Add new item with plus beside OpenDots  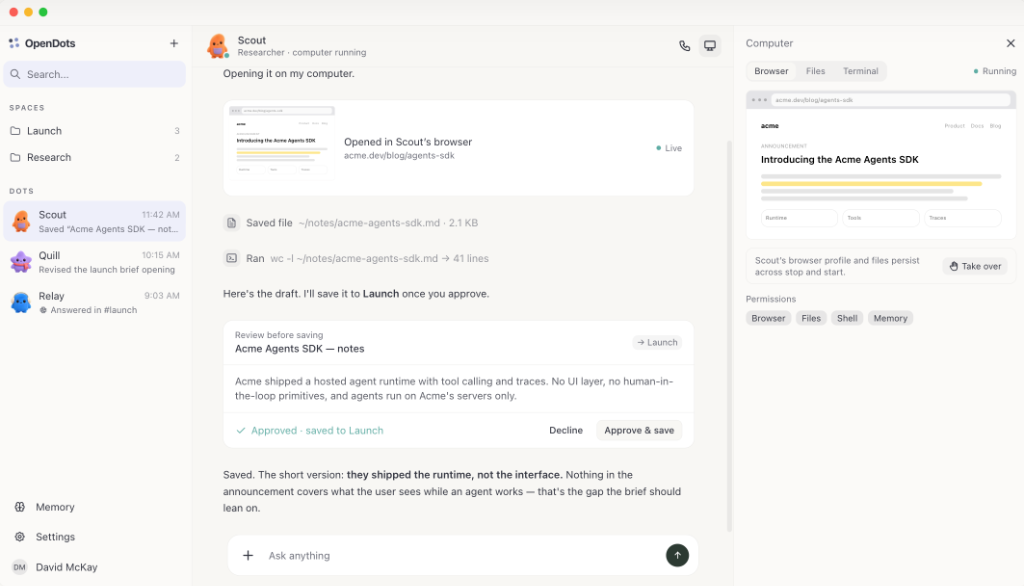pyautogui.click(x=174, y=43)
